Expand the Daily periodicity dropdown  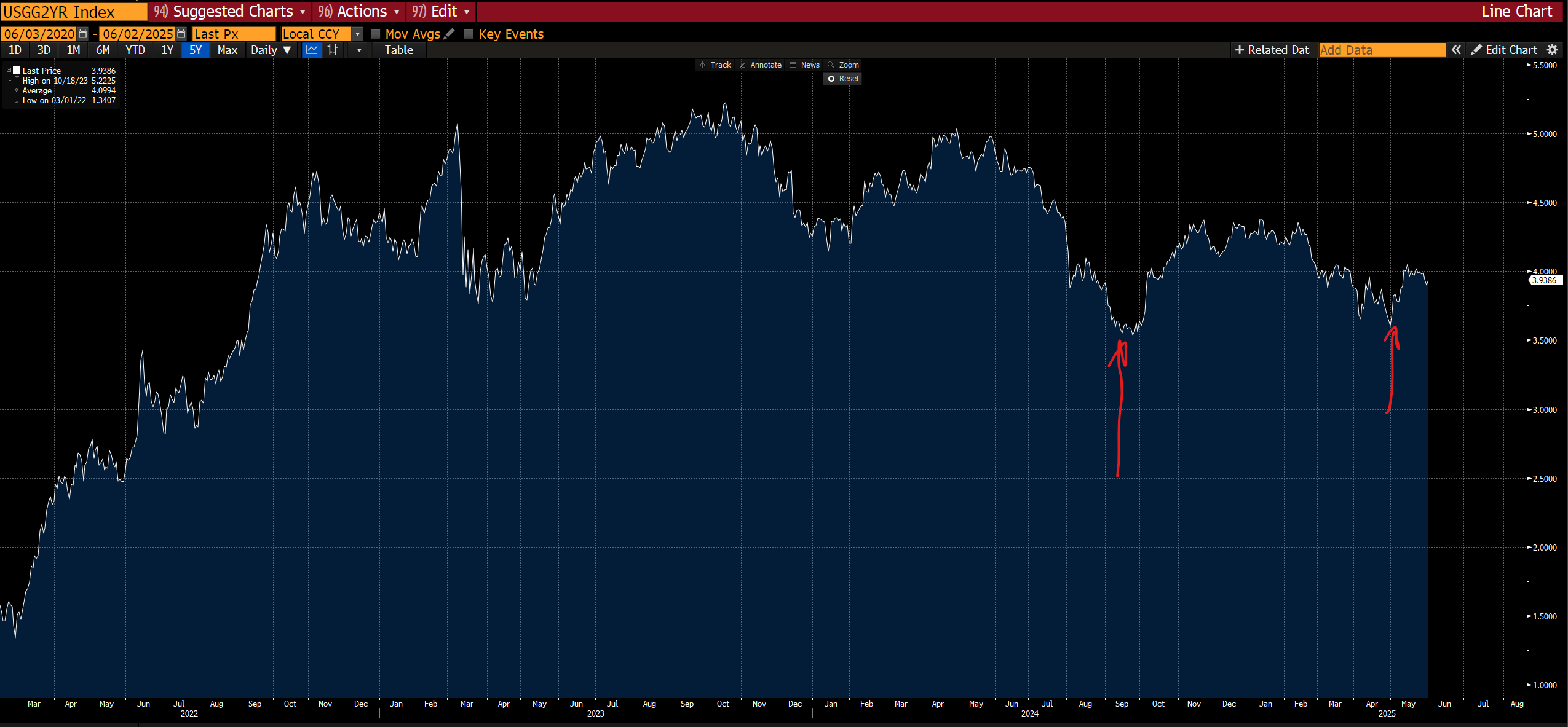[x=271, y=50]
